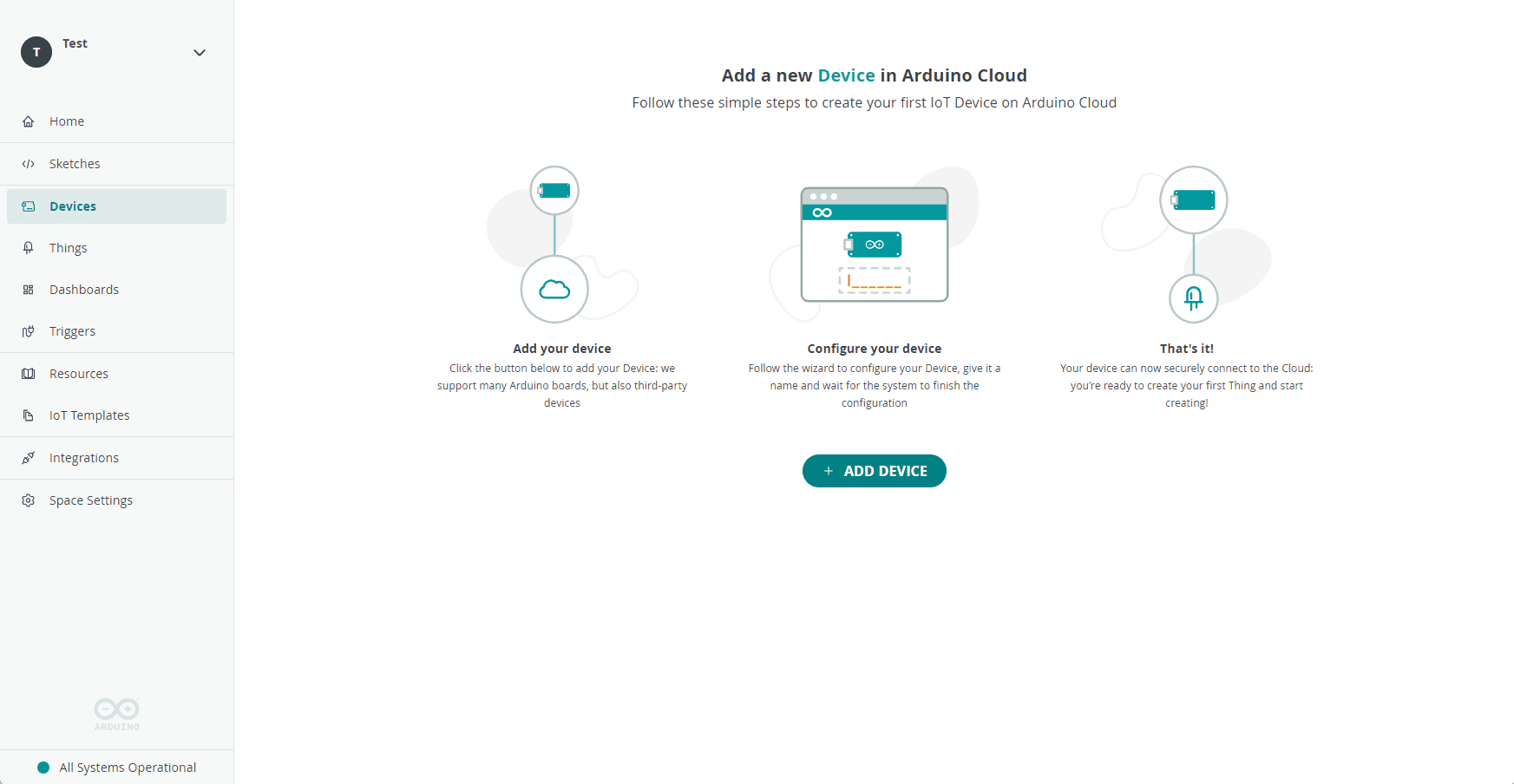Open Space Settings via the gear icon
1514x784 pixels.
(29, 500)
